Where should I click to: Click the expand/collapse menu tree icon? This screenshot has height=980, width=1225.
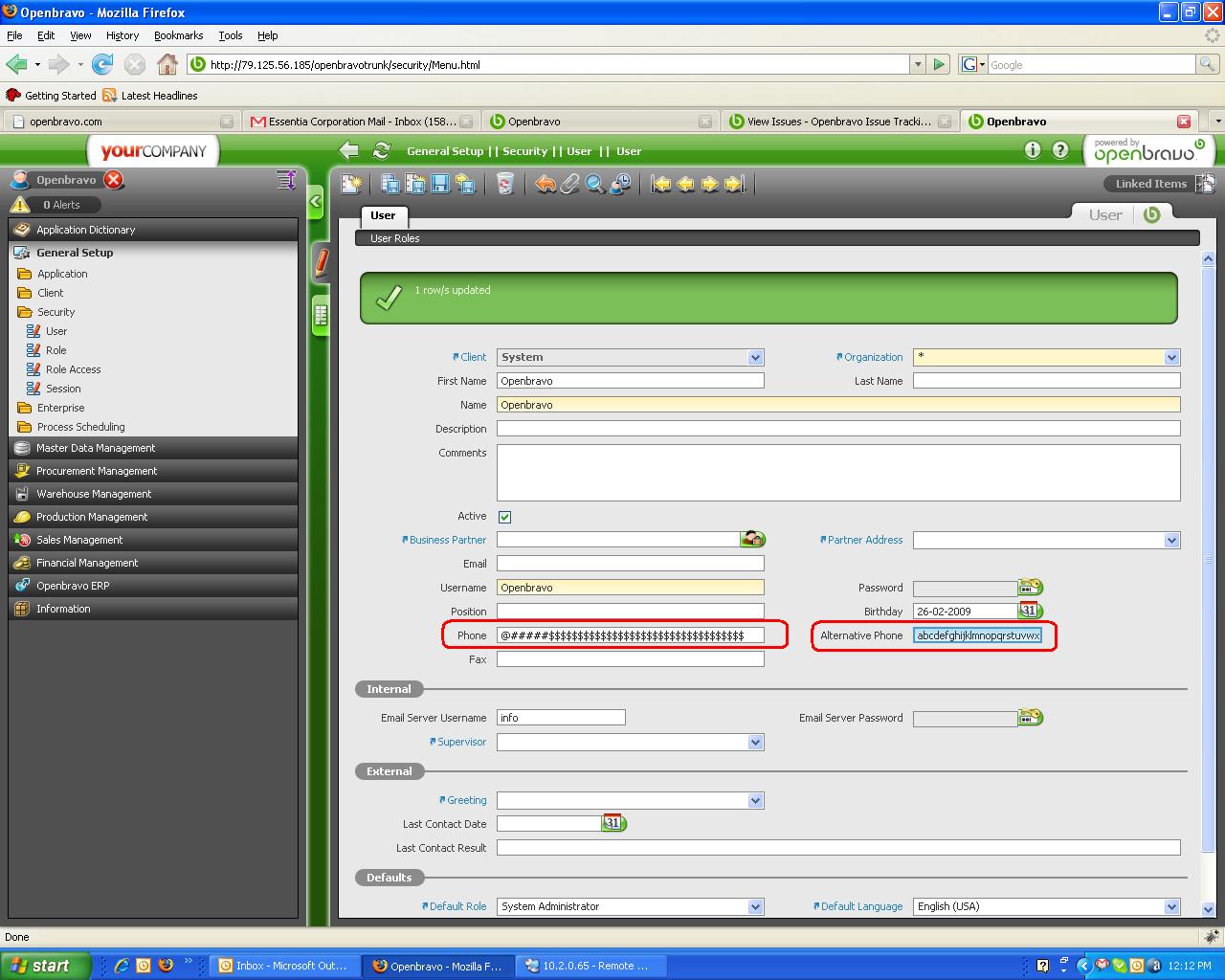[x=285, y=180]
